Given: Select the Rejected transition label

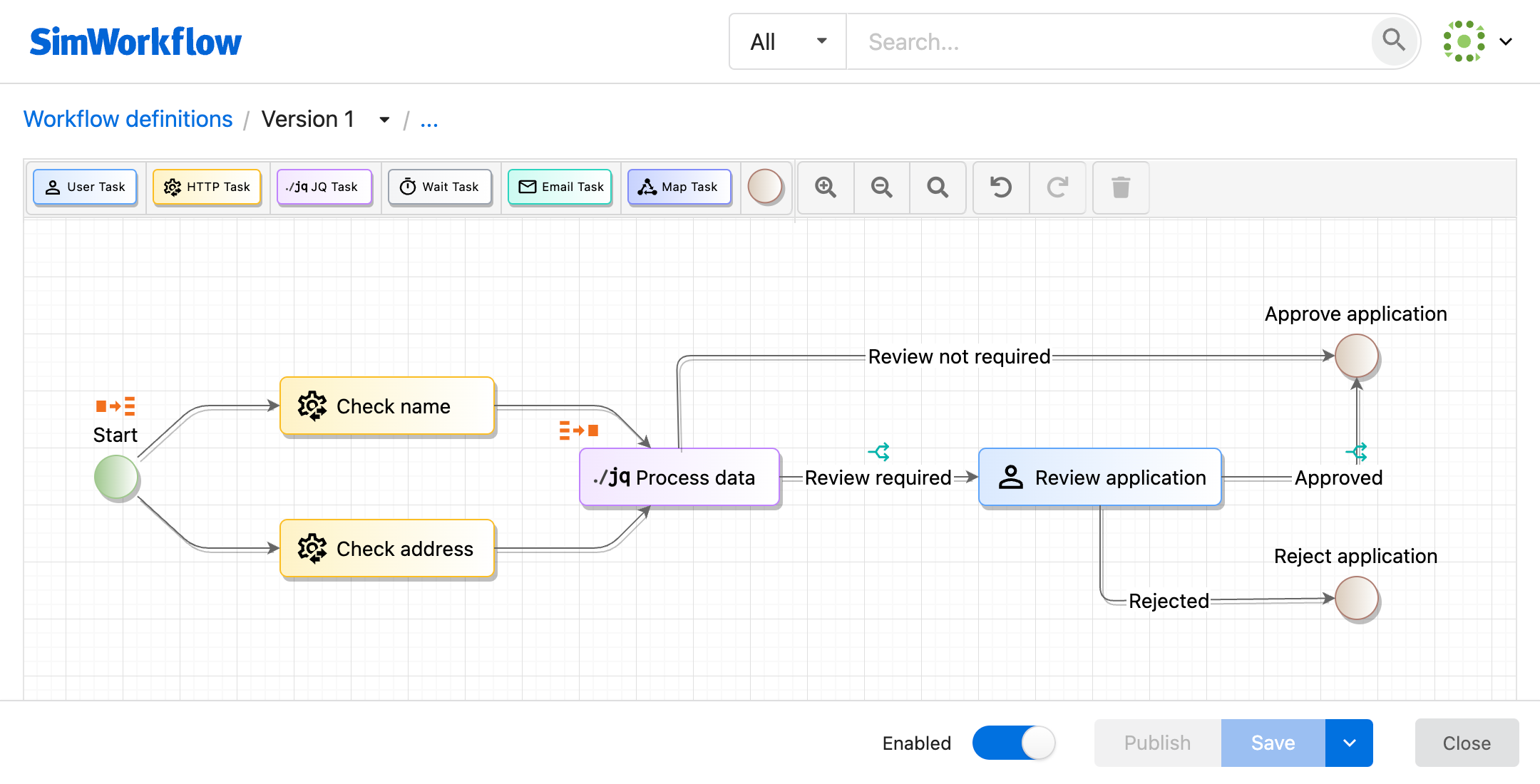Looking at the screenshot, I should (1169, 601).
